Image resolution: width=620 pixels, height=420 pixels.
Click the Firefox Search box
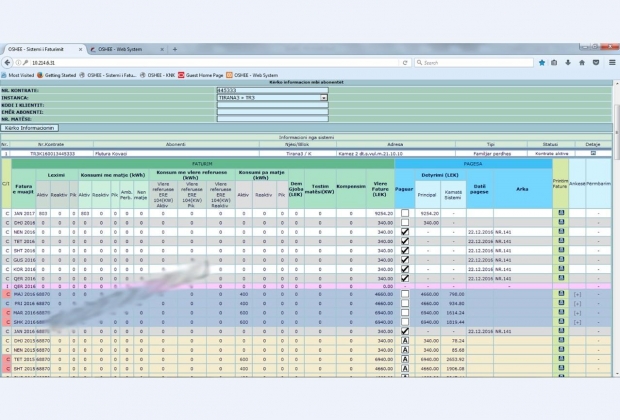pyautogui.click(x=475, y=62)
